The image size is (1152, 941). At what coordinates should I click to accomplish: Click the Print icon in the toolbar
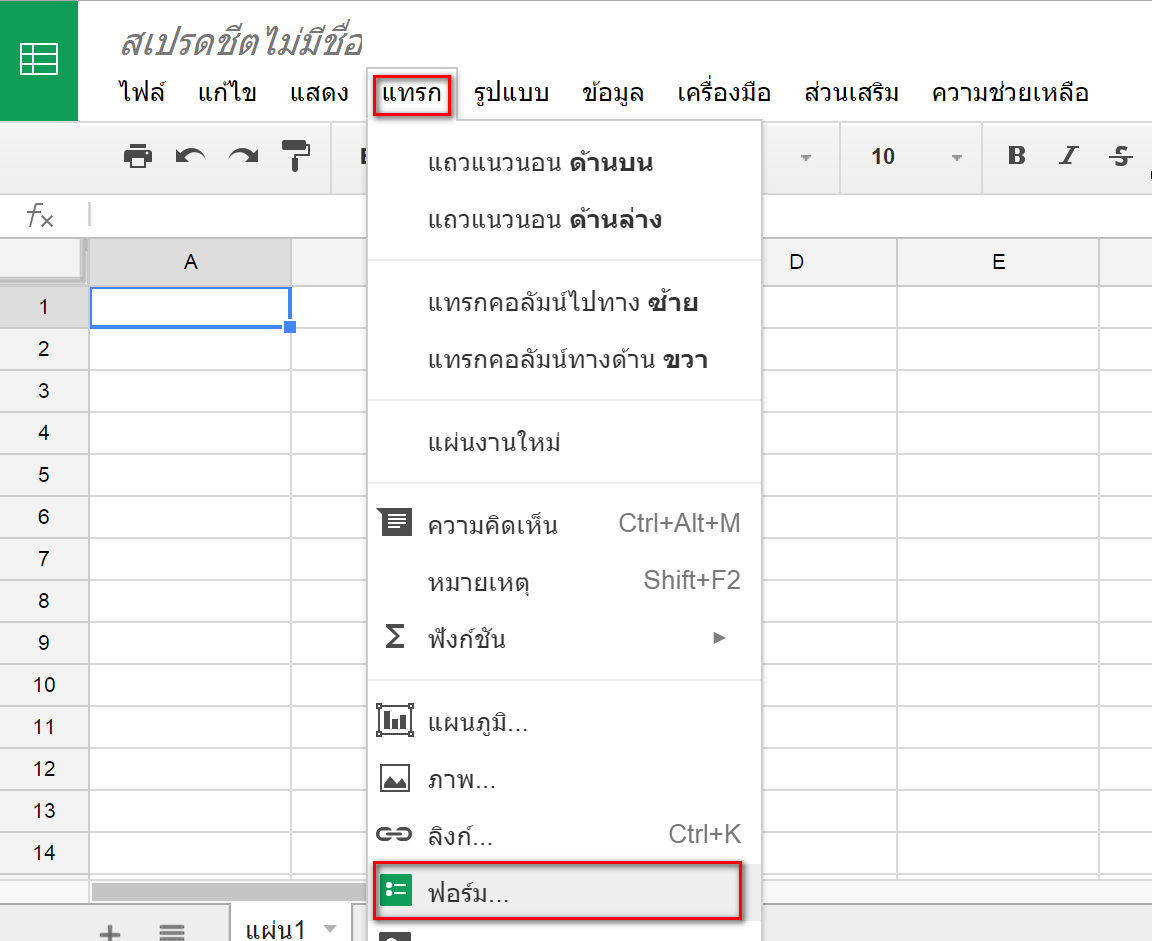[138, 156]
